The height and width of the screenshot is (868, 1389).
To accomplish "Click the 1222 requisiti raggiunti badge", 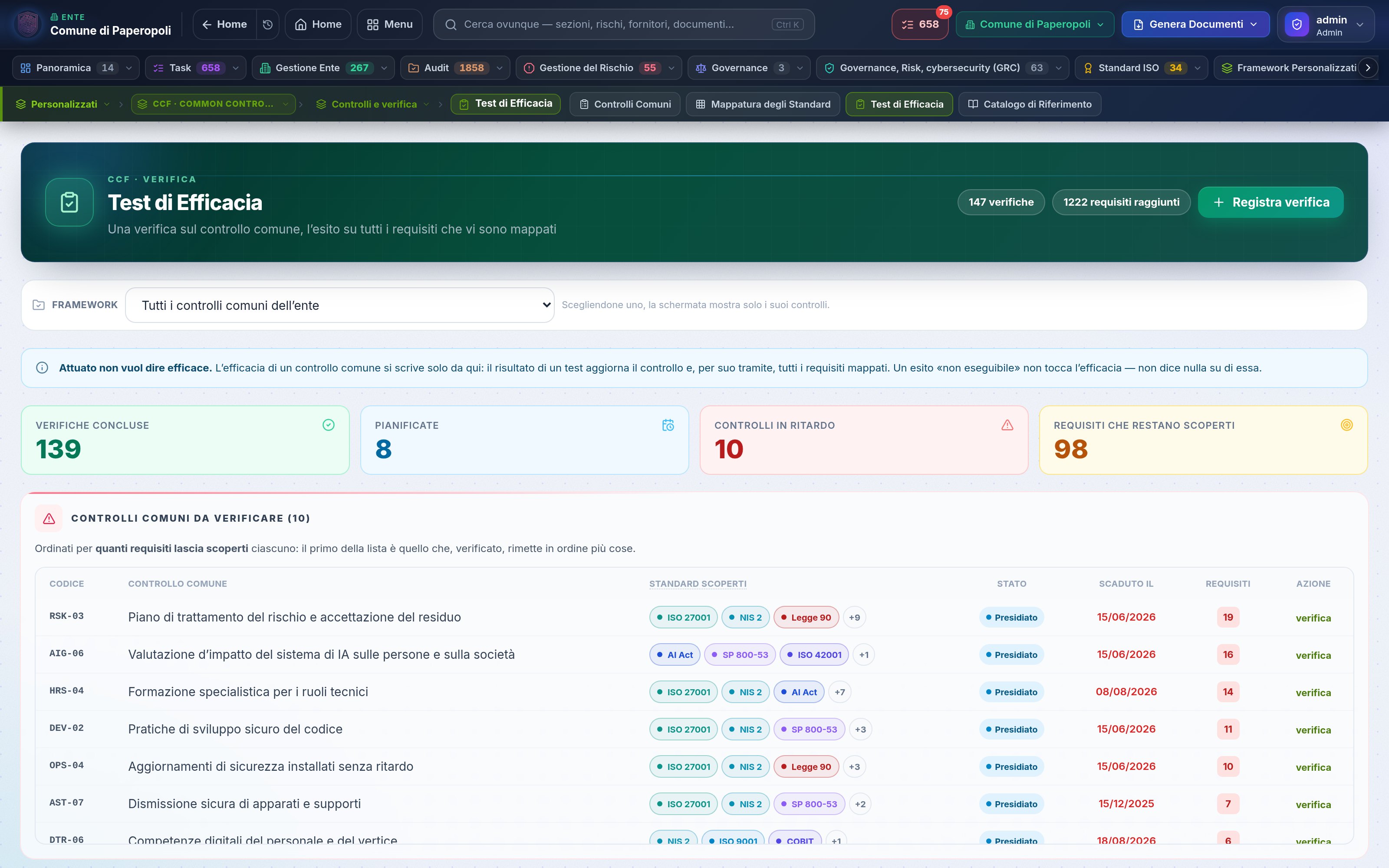I will (1121, 202).
